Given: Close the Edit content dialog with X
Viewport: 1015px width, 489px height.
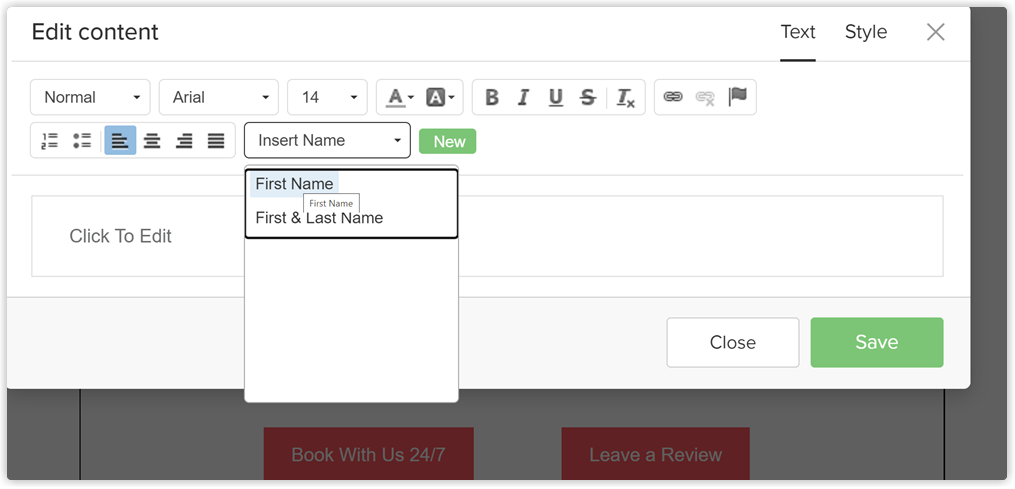Looking at the screenshot, I should (935, 32).
